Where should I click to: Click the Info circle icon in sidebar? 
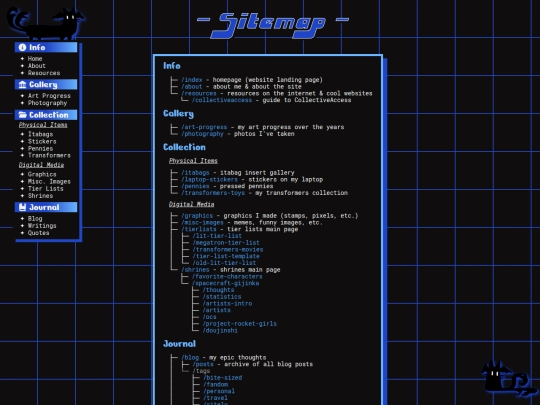(22, 47)
